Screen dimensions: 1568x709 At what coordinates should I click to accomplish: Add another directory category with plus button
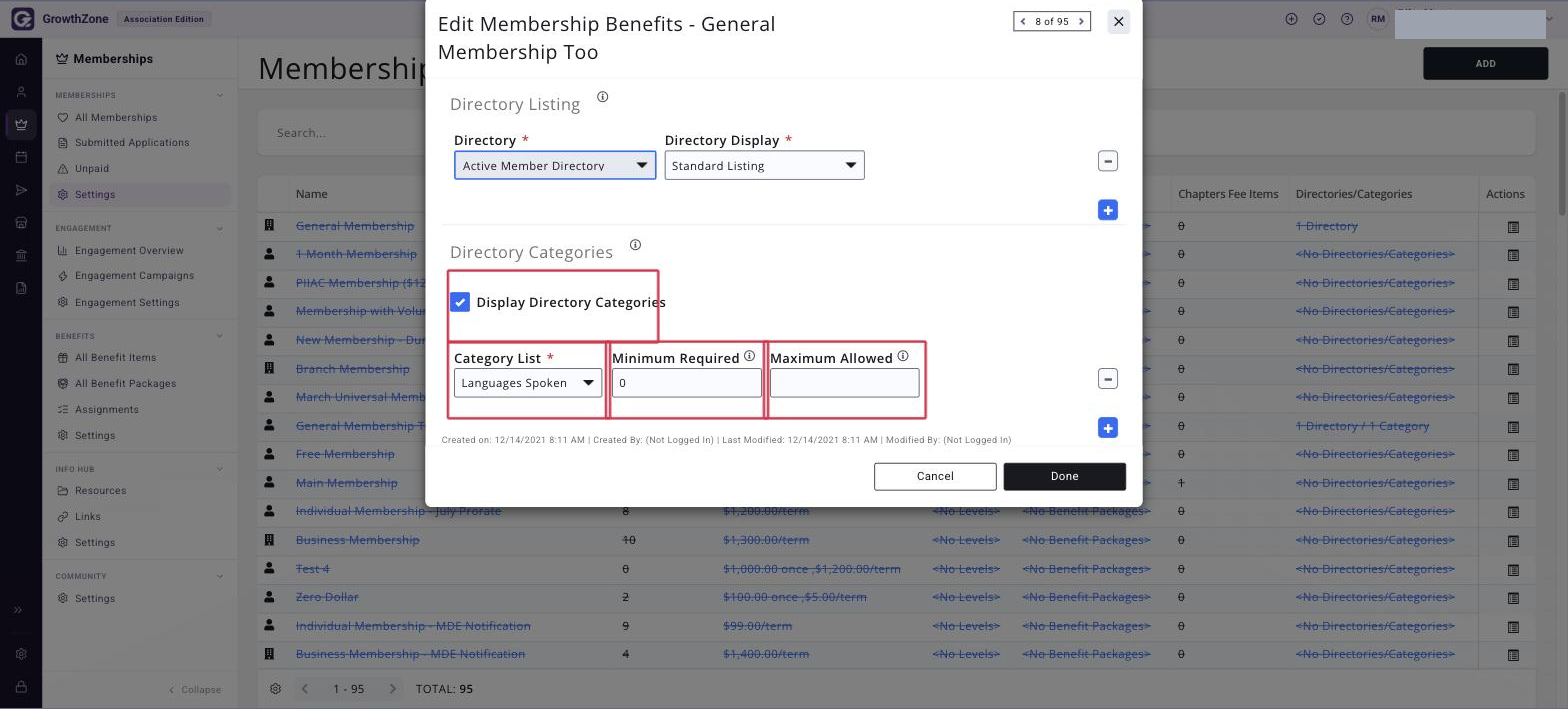[1107, 428]
